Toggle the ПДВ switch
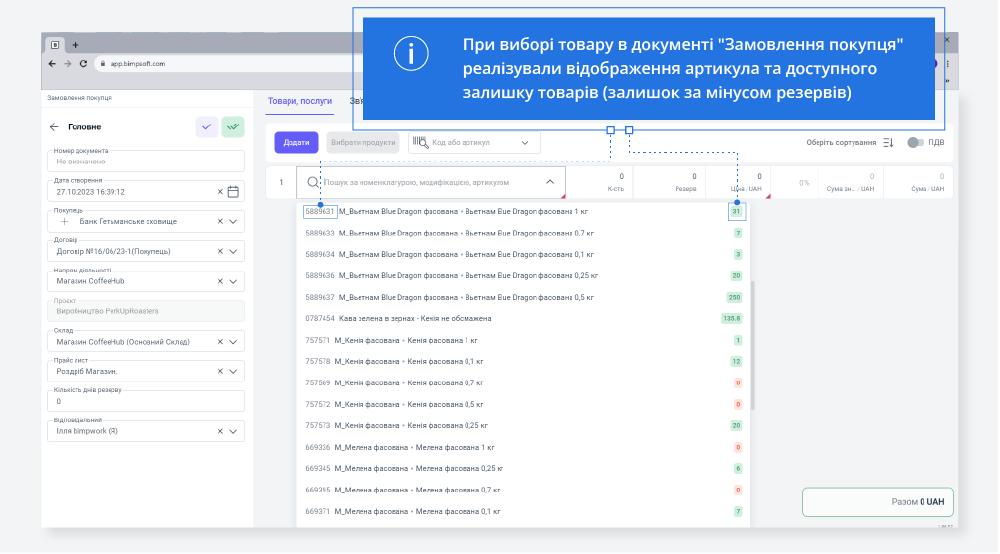This screenshot has height=554, width=1000. click(x=915, y=143)
